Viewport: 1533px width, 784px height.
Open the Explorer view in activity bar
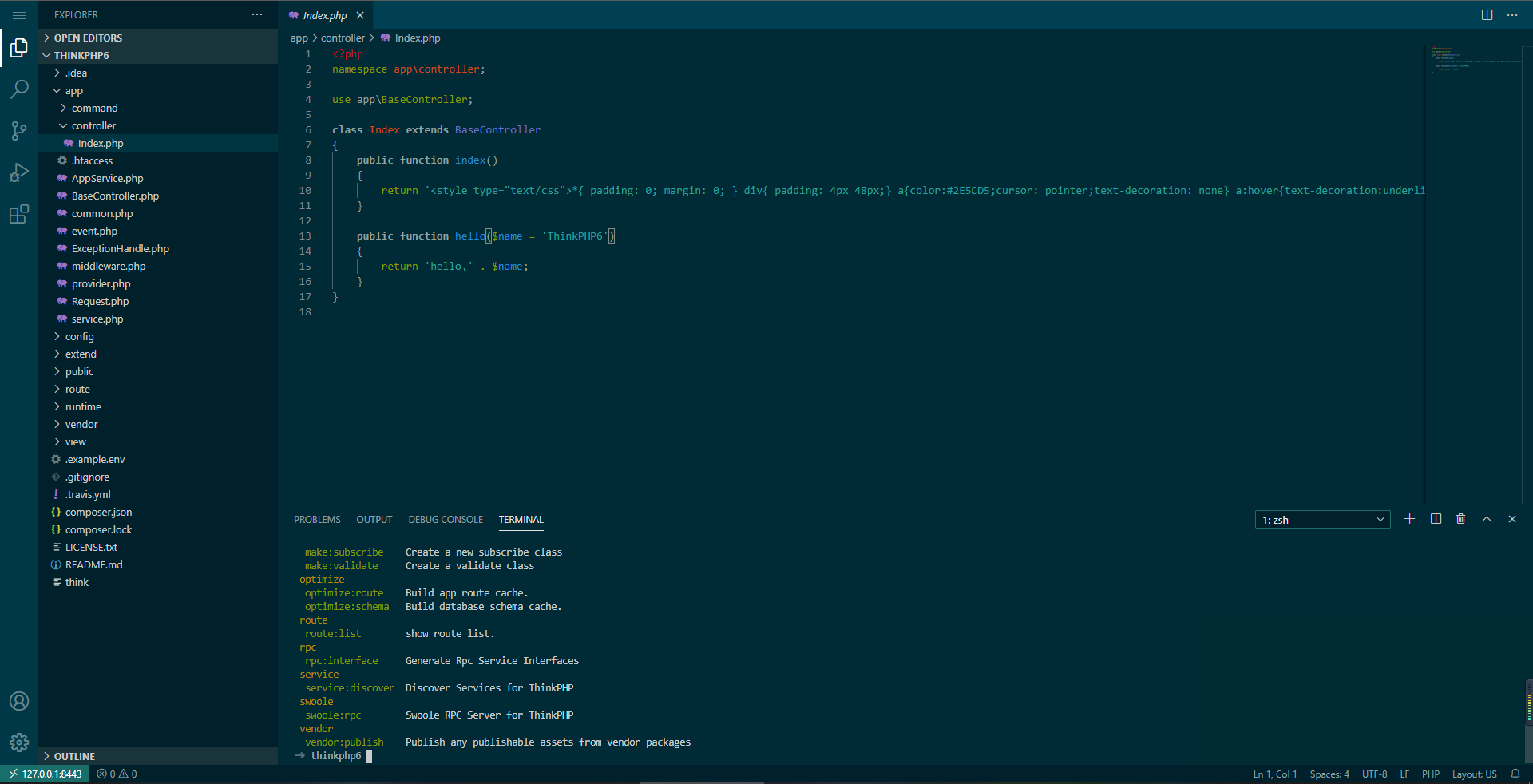click(19, 48)
